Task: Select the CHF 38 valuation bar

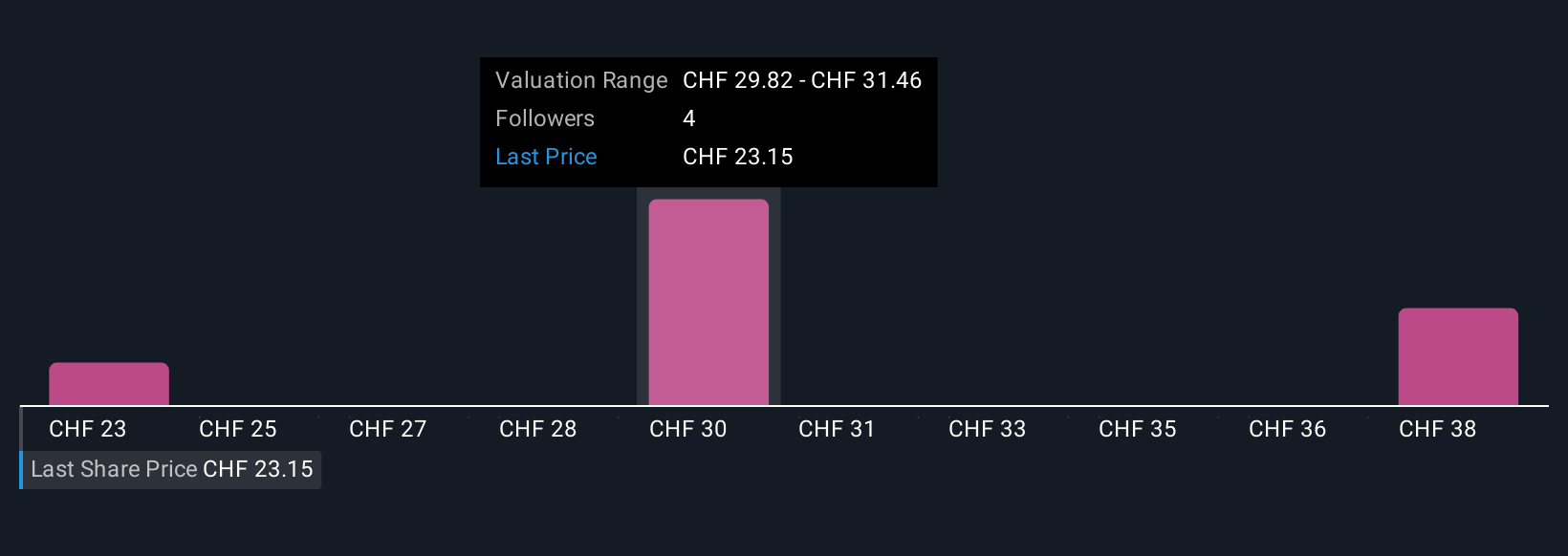Action: pos(1458,356)
